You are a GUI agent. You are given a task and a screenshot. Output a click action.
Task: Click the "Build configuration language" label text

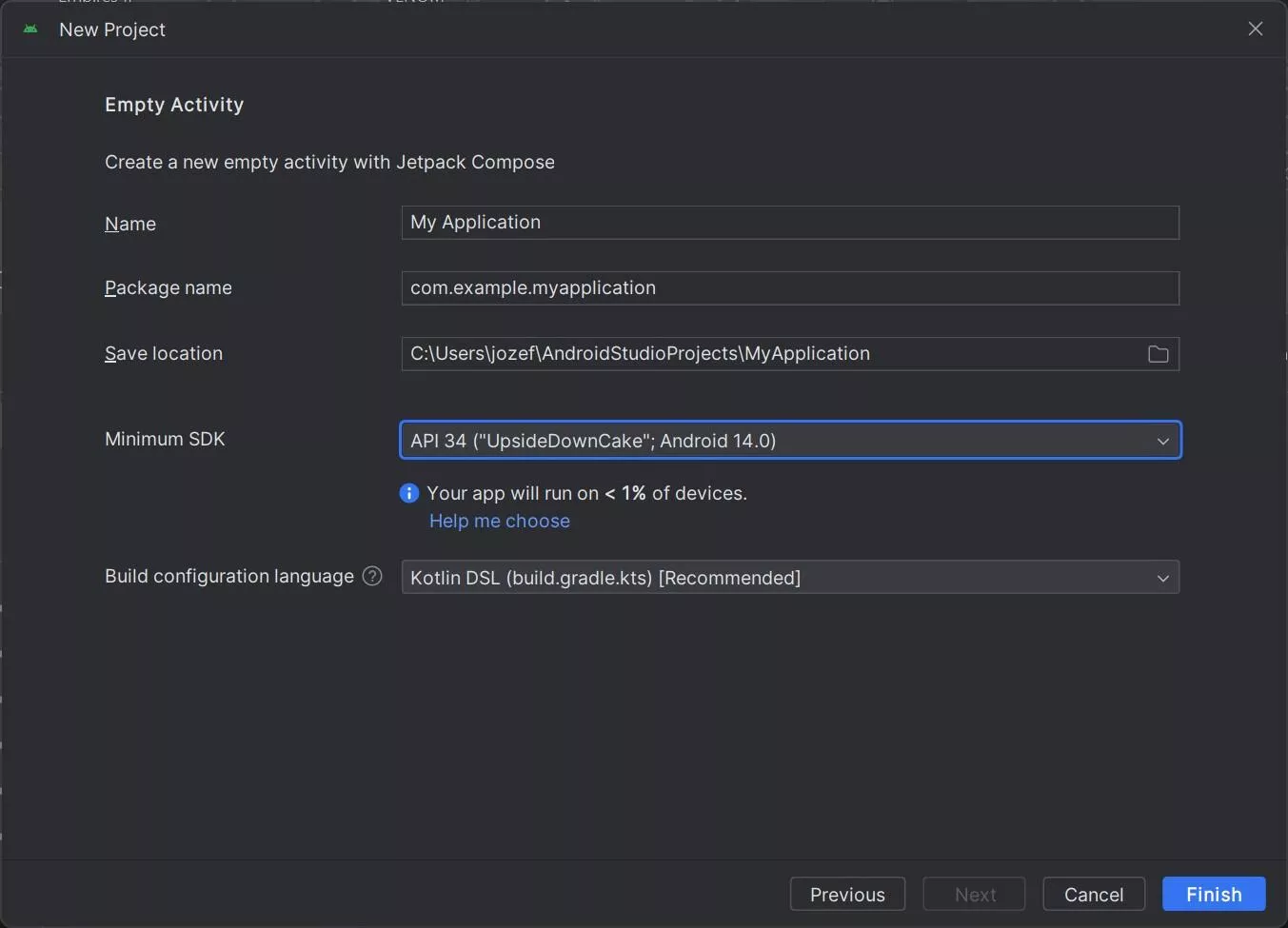228,576
